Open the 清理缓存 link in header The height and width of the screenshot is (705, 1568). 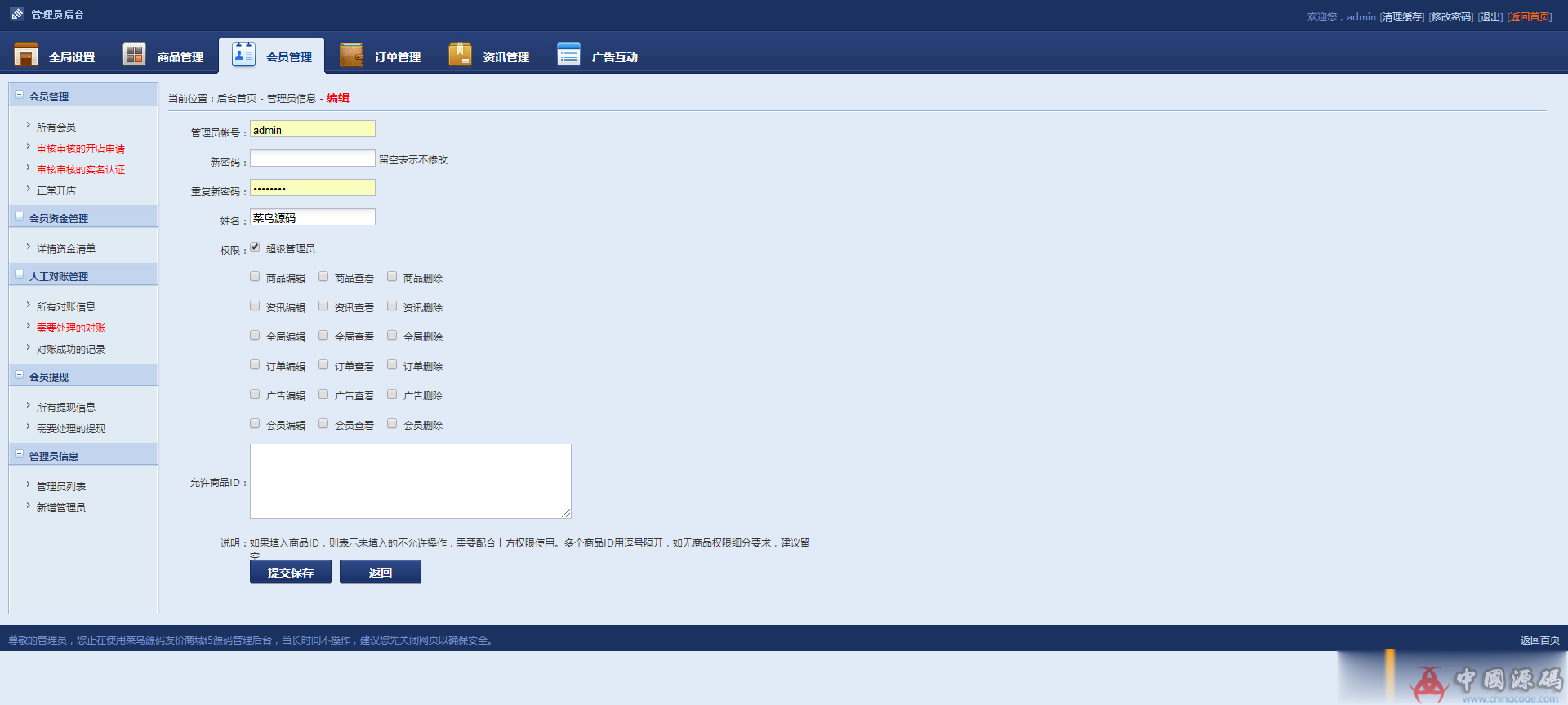(x=1401, y=17)
